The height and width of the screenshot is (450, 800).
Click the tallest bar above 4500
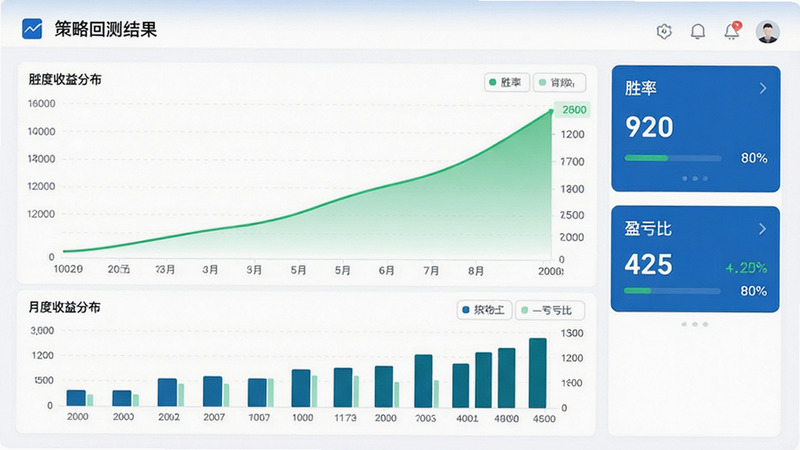tap(538, 373)
